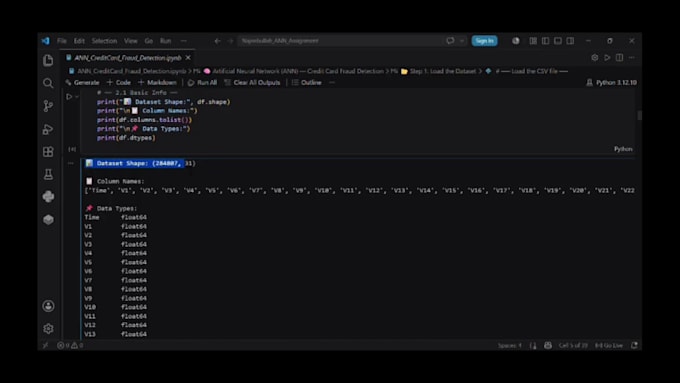Open the Go menu
The image size is (680, 383).
coord(149,41)
